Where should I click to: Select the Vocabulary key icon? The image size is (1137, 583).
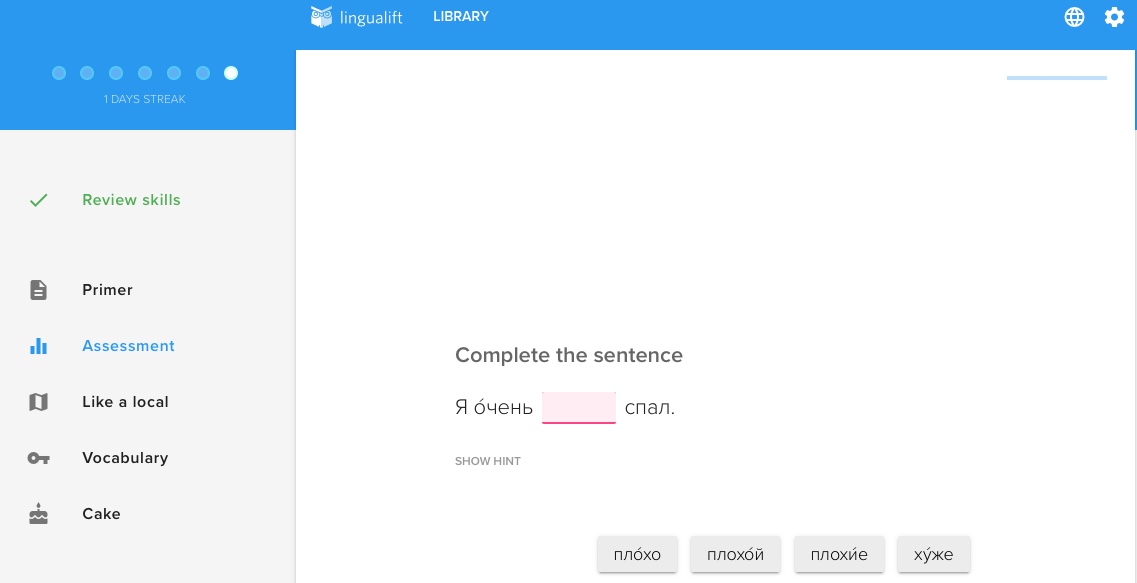point(38,458)
